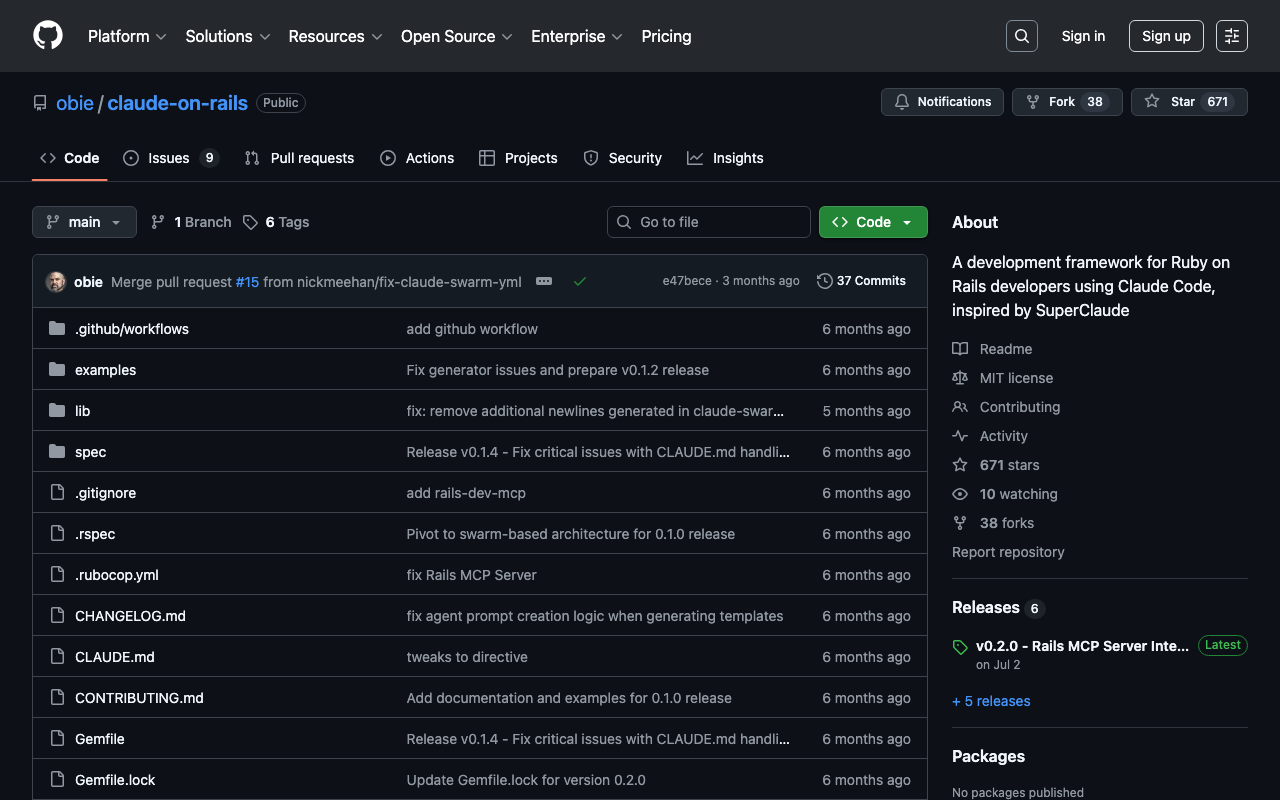Open the main branch dropdown
Image resolution: width=1280 pixels, height=800 pixels.
point(84,222)
